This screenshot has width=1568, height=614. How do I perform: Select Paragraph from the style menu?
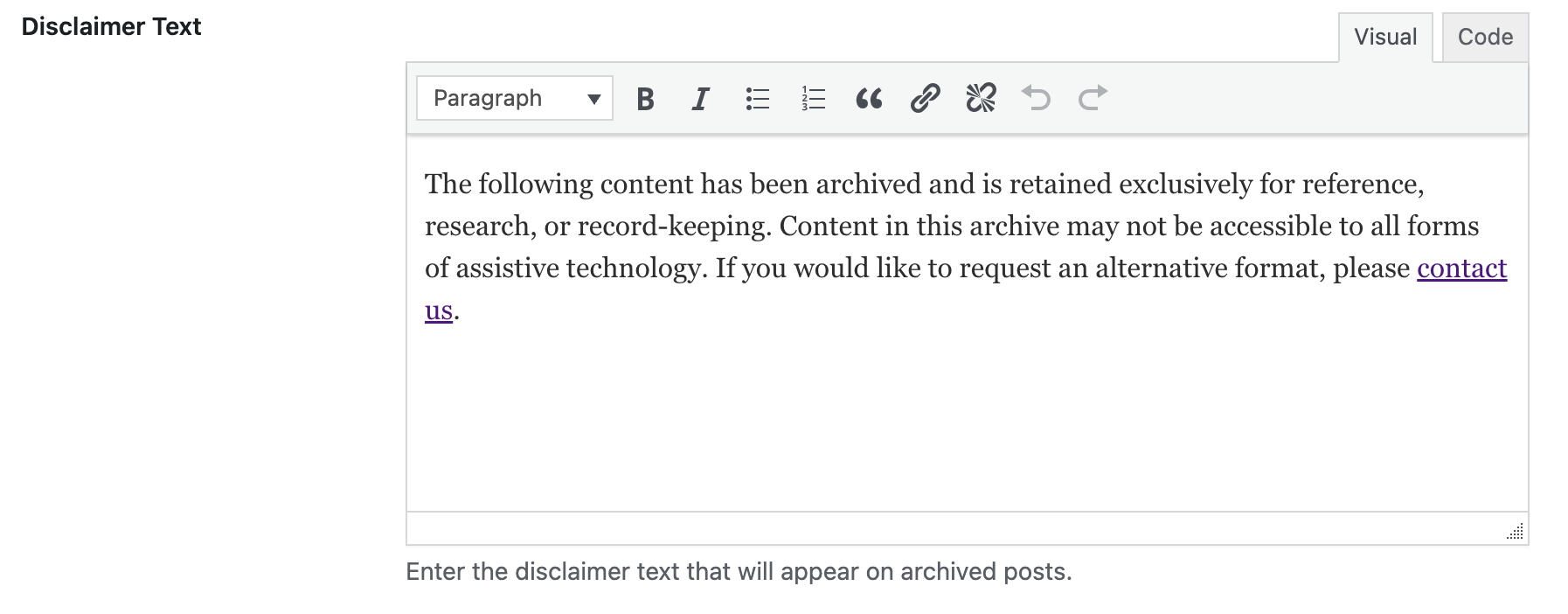tap(488, 99)
